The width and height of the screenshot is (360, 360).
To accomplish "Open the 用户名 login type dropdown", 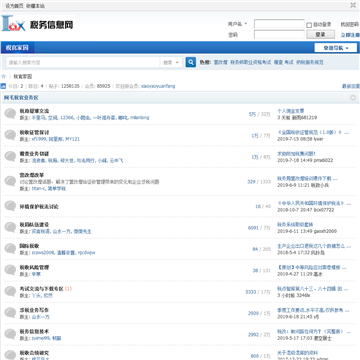I will pyautogui.click(x=238, y=24).
